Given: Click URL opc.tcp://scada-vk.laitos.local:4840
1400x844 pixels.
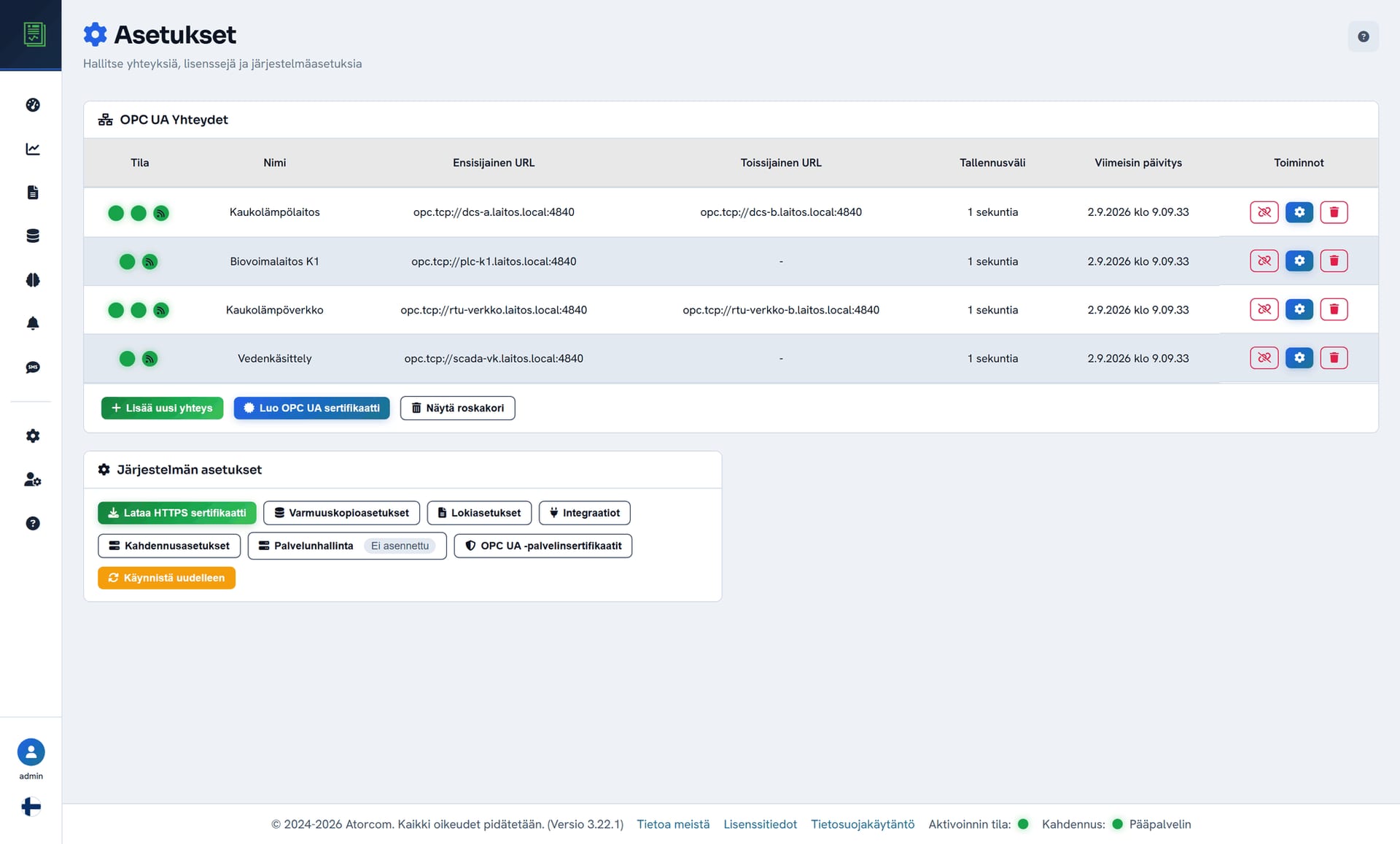Looking at the screenshot, I should (x=494, y=358).
